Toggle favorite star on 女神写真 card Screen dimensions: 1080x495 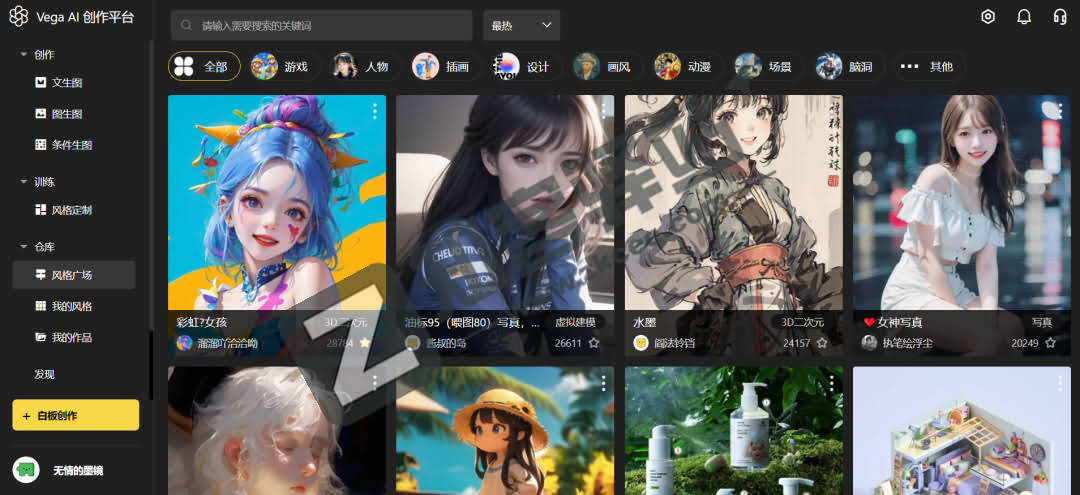(x=1050, y=342)
